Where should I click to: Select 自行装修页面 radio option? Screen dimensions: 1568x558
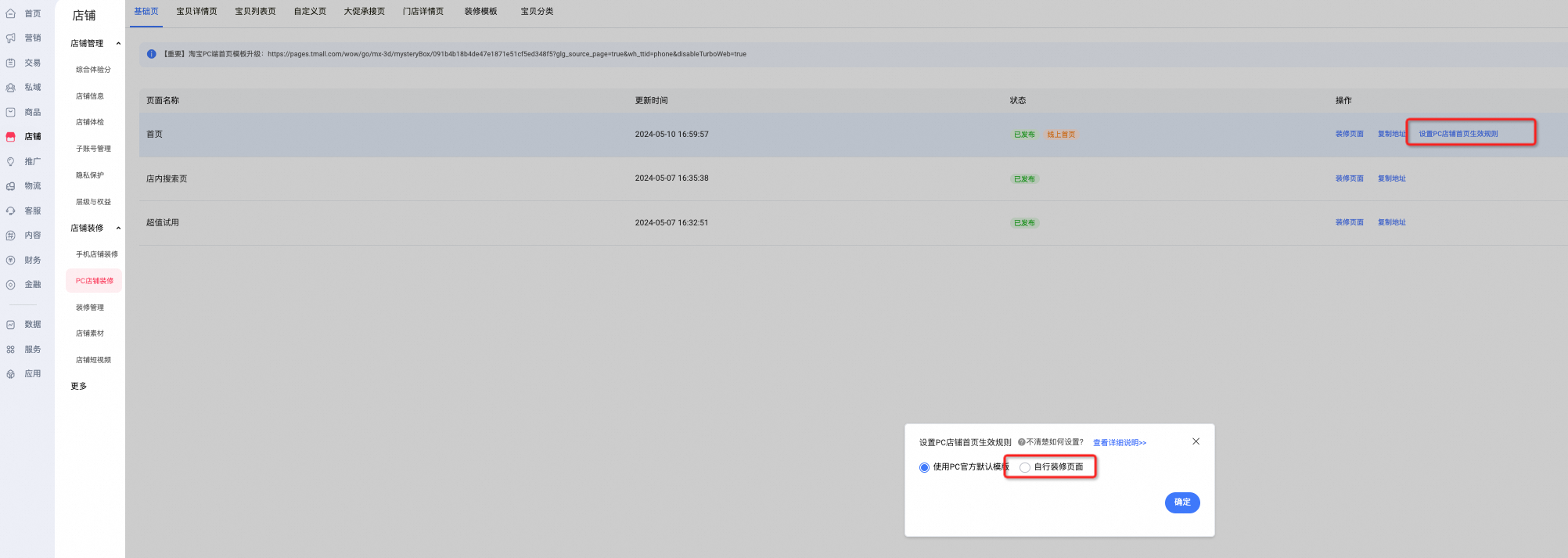coord(1025,467)
